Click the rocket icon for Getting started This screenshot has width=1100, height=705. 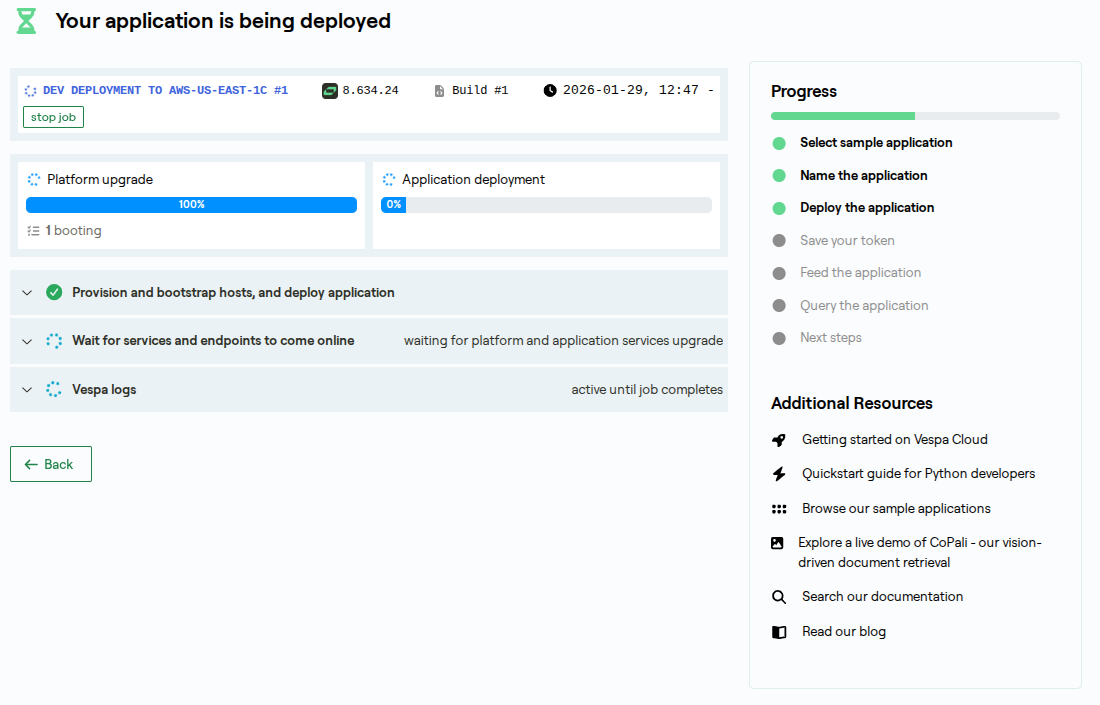coord(779,440)
